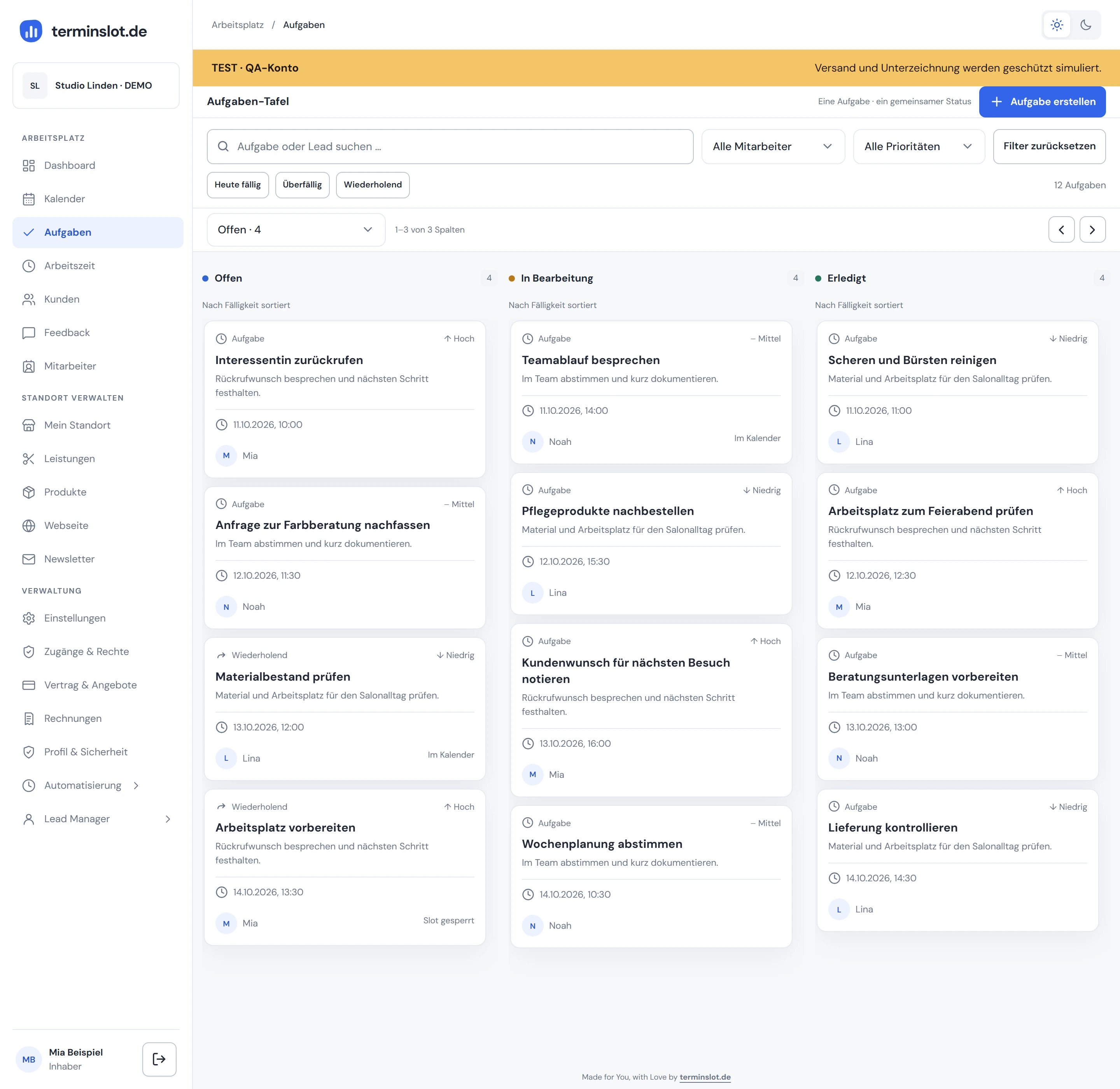Open the Interessentin zurückrufen task card
This screenshot has width=1120, height=1089.
(345, 399)
